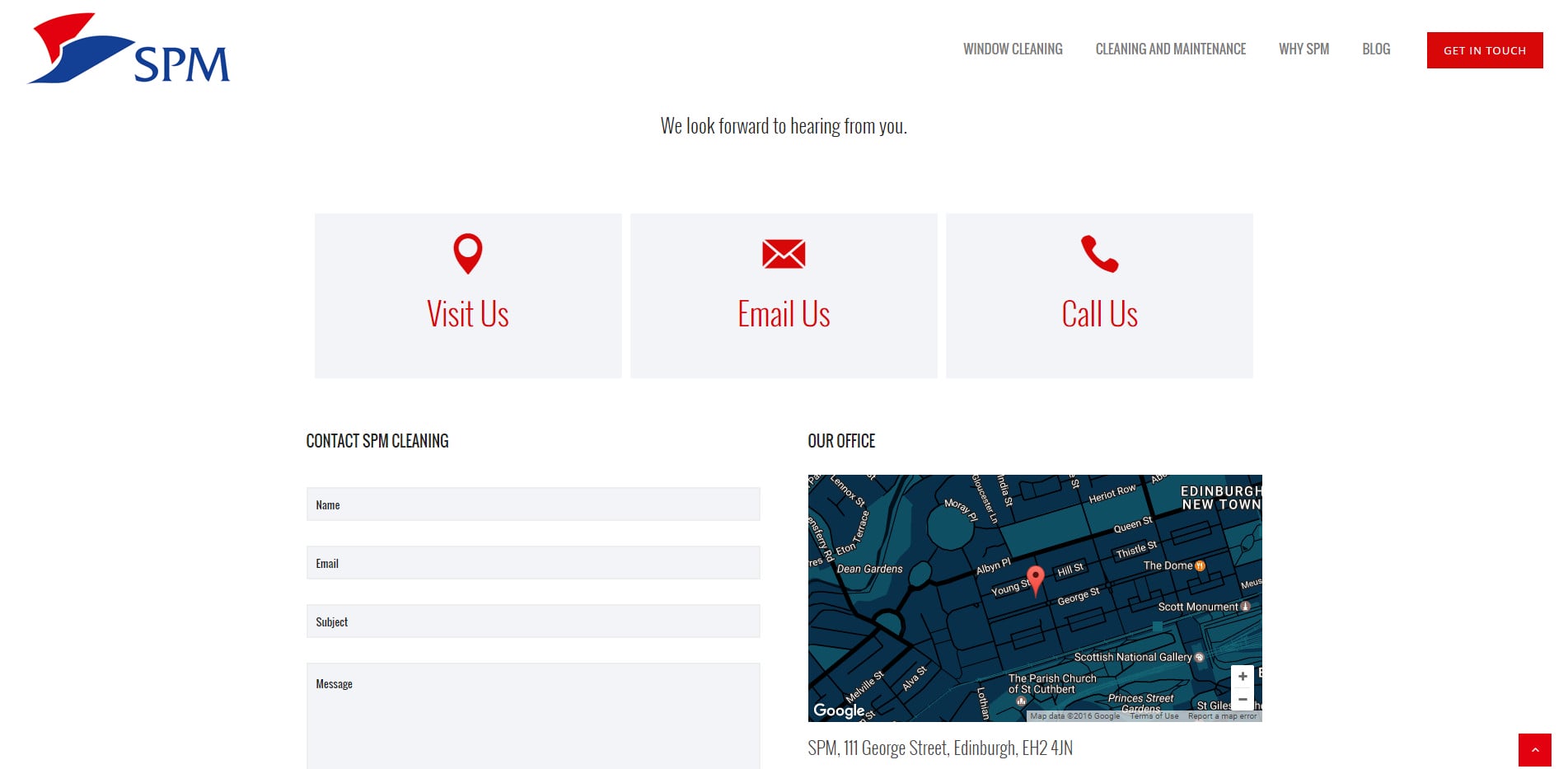This screenshot has width=1568, height=769.
Task: Click the Get In Touch button
Action: click(x=1485, y=50)
